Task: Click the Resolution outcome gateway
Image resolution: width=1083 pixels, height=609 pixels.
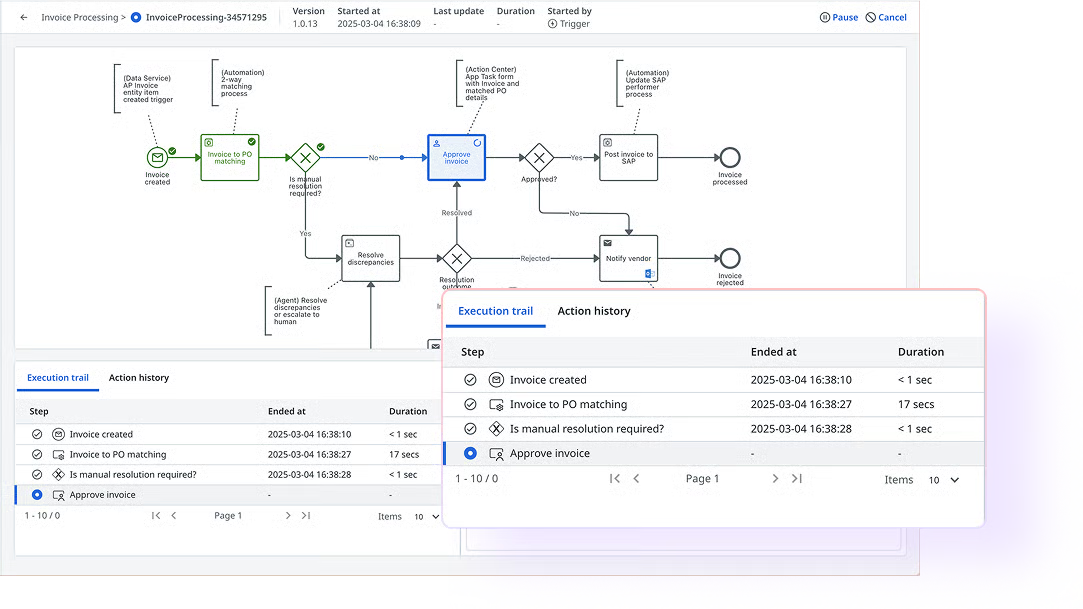Action: [x=457, y=259]
